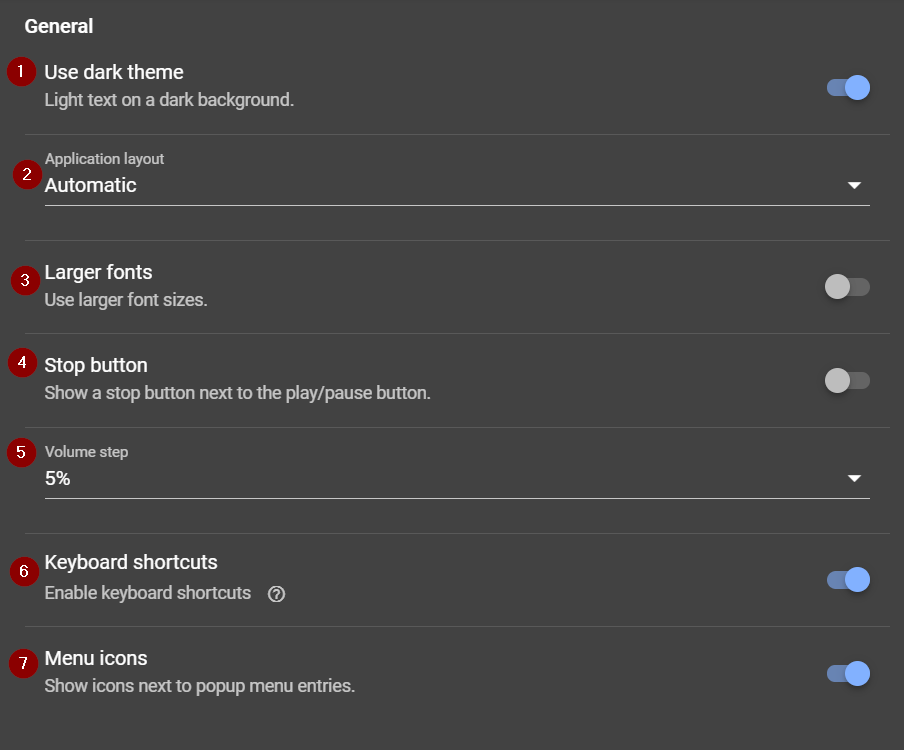Open the Application layout dropdown arrow

click(854, 185)
